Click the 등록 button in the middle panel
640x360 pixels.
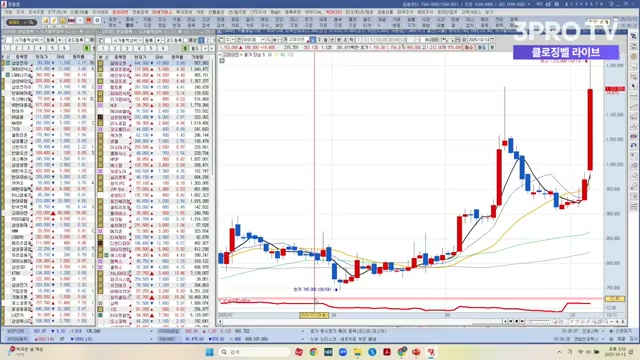point(149,40)
